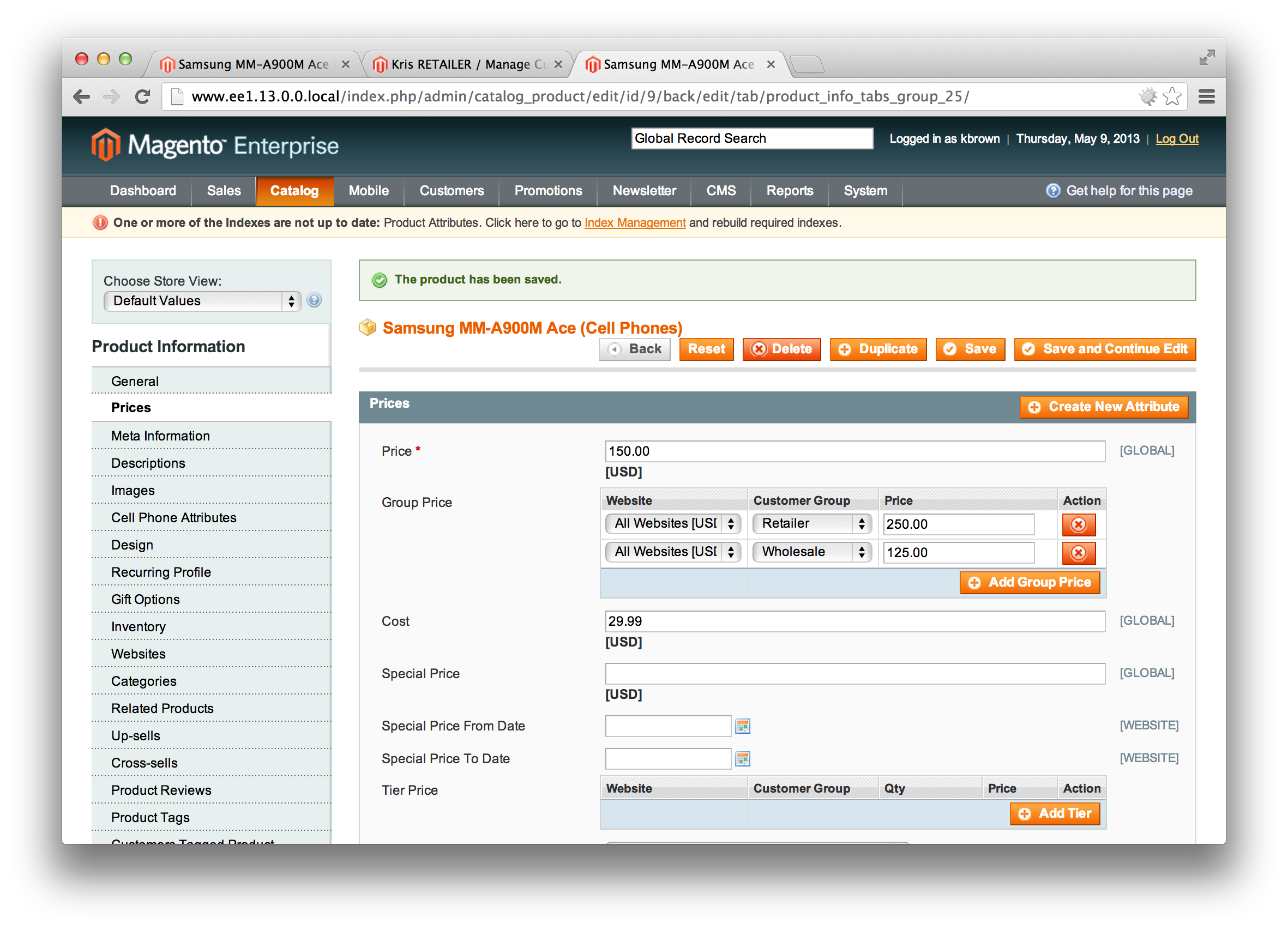Reload the page with refresh icon
Screen dimensions: 1288x930
pyautogui.click(x=142, y=97)
